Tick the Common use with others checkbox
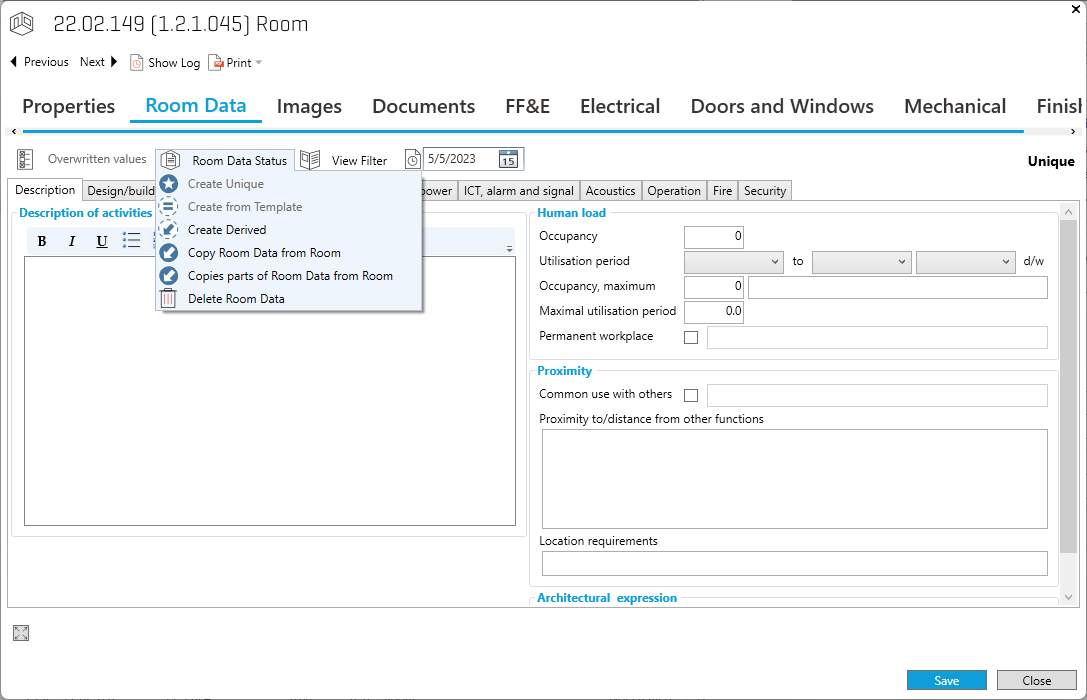The height and width of the screenshot is (700, 1087). [x=691, y=395]
